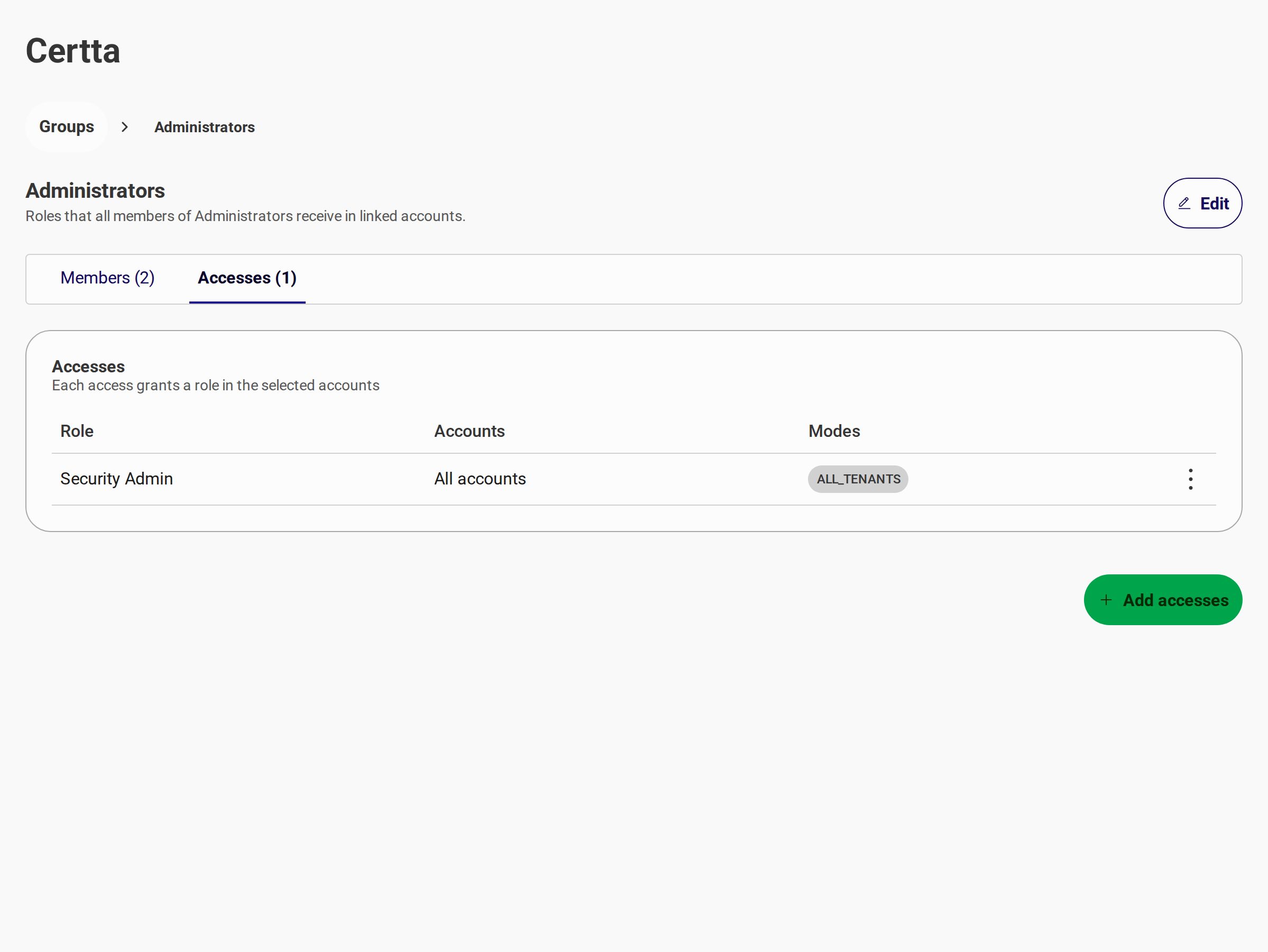Click the Modes column header

point(834,431)
